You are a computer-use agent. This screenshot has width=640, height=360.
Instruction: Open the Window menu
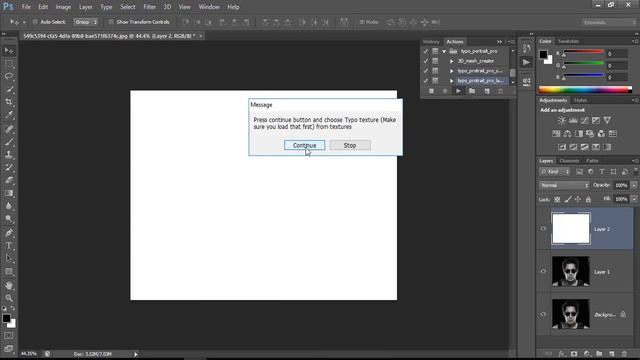(209, 7)
